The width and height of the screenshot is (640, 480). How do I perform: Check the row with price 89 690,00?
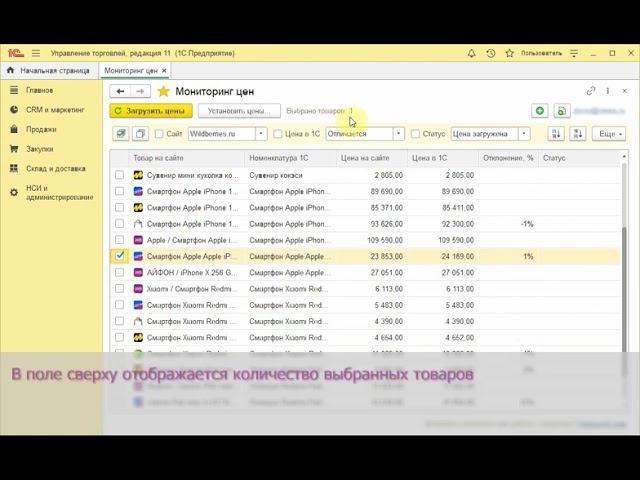(119, 191)
